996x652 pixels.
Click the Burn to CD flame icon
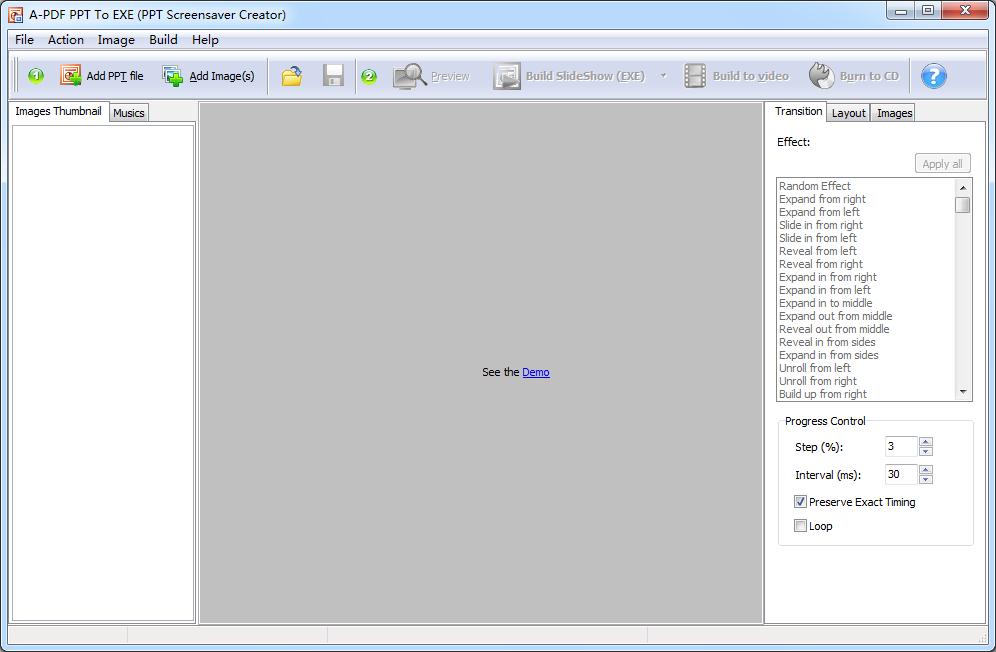pyautogui.click(x=821, y=76)
